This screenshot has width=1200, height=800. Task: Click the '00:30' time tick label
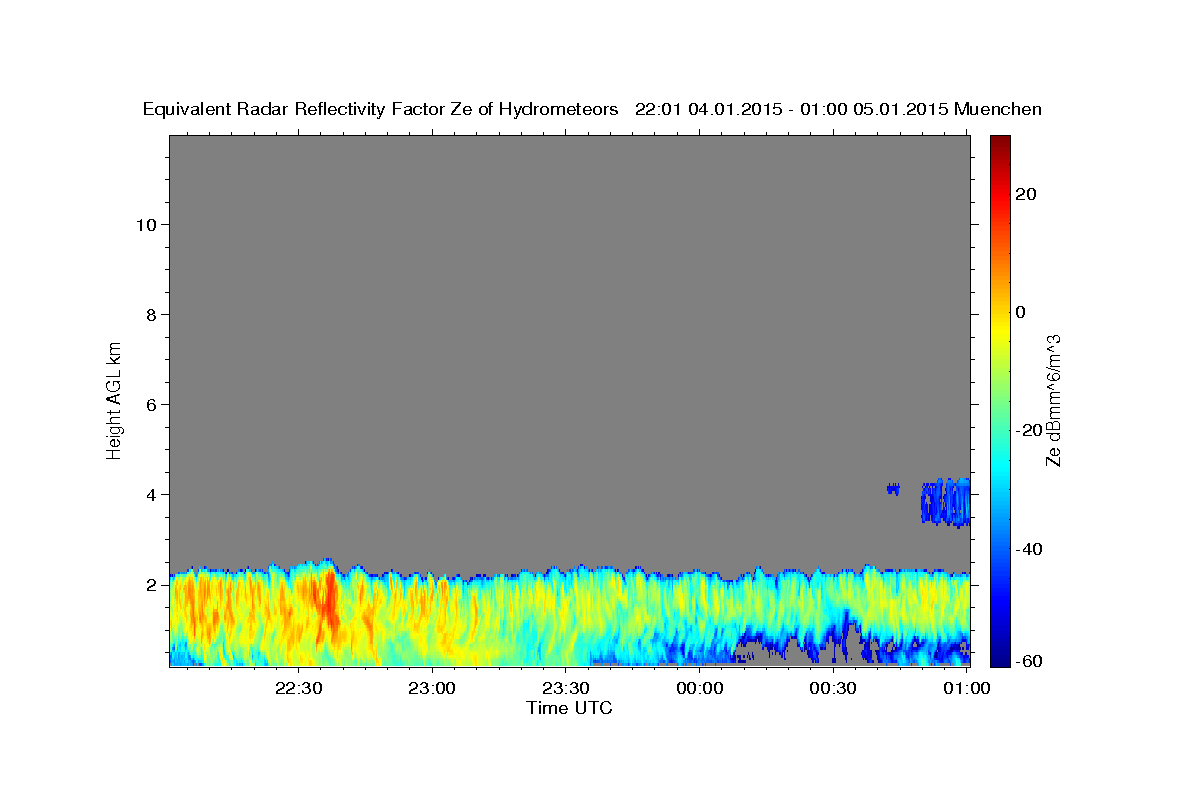pyautogui.click(x=833, y=688)
